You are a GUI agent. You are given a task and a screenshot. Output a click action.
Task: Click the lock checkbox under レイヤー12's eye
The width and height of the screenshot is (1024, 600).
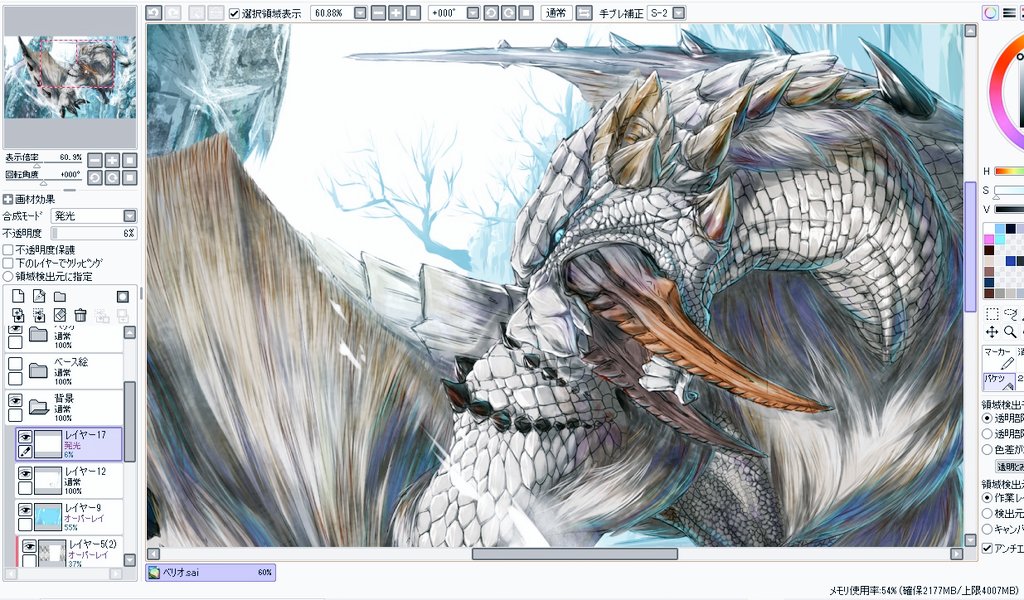[25, 488]
